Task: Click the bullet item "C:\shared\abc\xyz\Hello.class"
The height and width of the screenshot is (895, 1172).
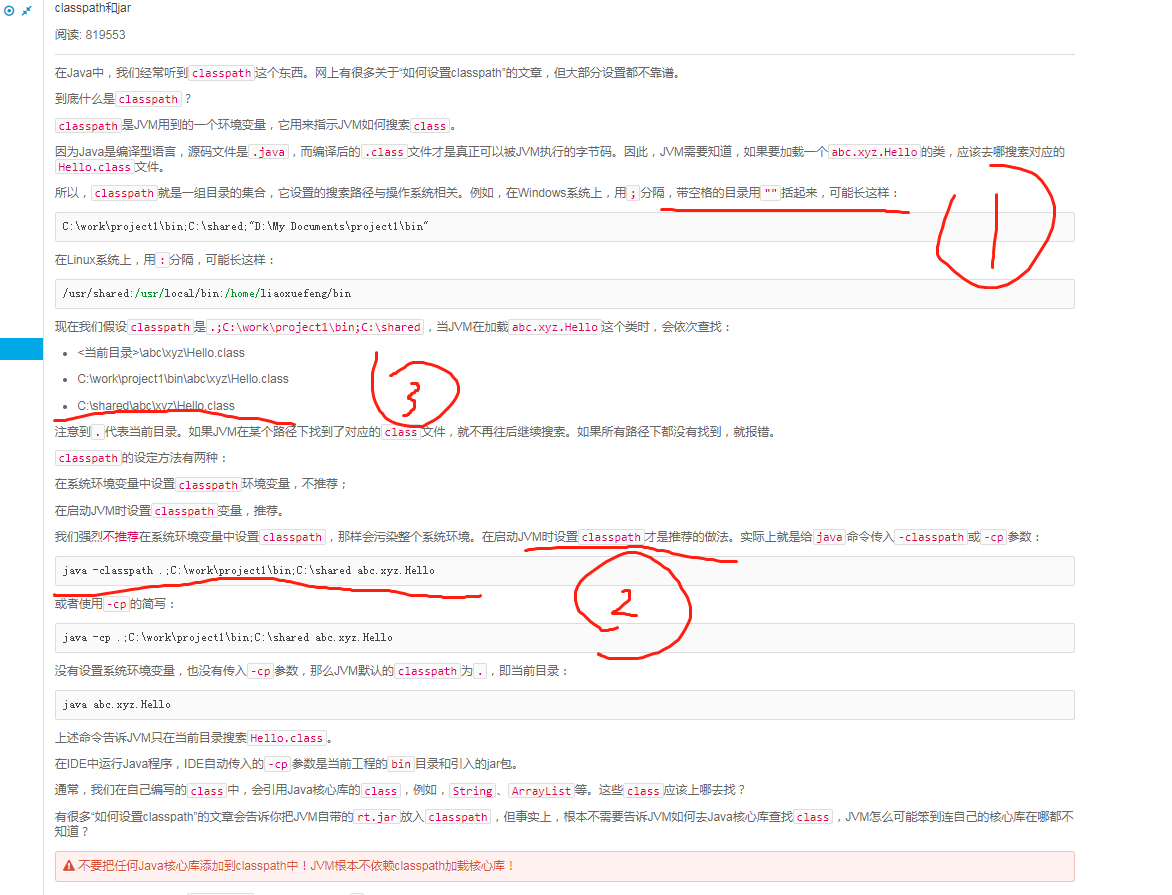Action: (x=155, y=405)
